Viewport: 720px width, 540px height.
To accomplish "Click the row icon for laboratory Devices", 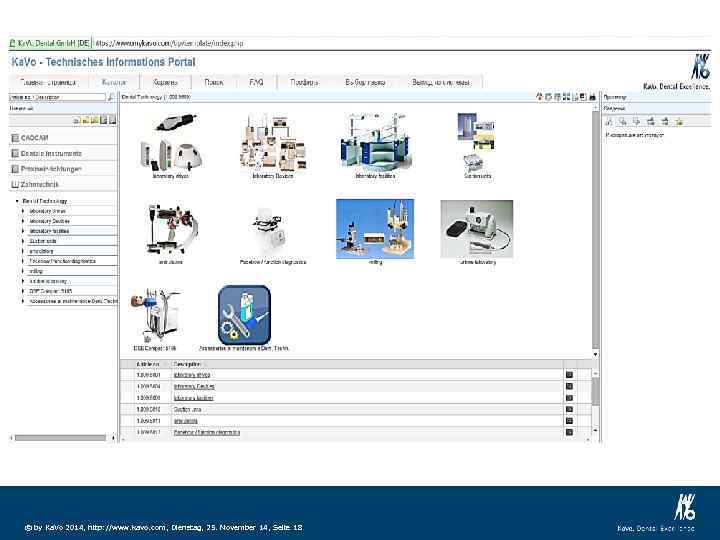I will (569, 386).
